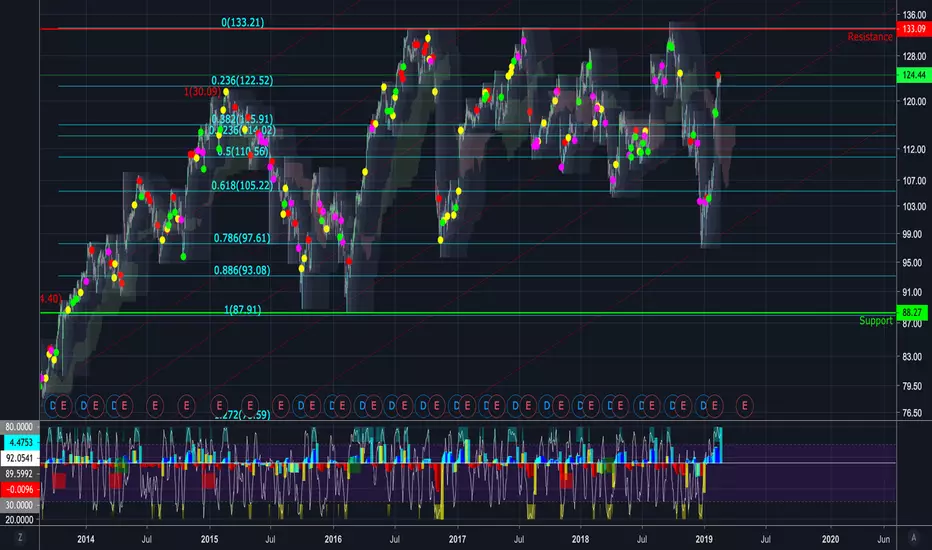Click indicator scale value 30.0000

pyautogui.click(x=20, y=505)
